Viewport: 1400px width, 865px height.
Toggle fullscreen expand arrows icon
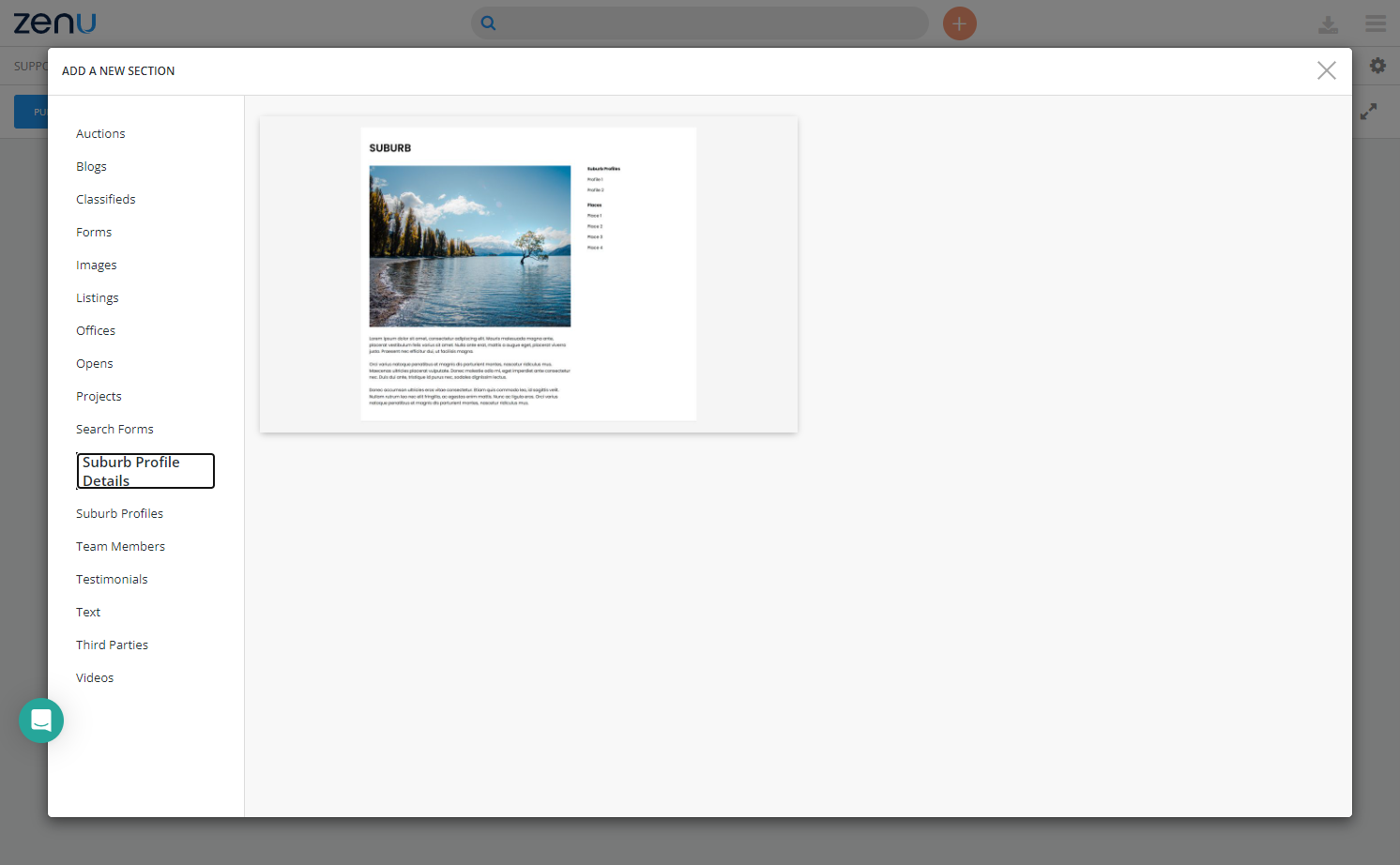1369,111
